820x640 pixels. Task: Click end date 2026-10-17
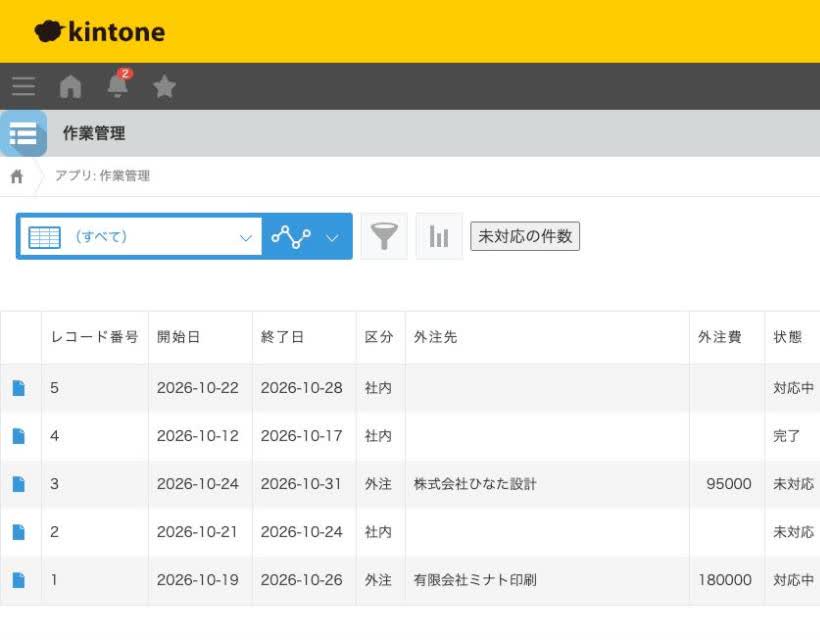[302, 436]
